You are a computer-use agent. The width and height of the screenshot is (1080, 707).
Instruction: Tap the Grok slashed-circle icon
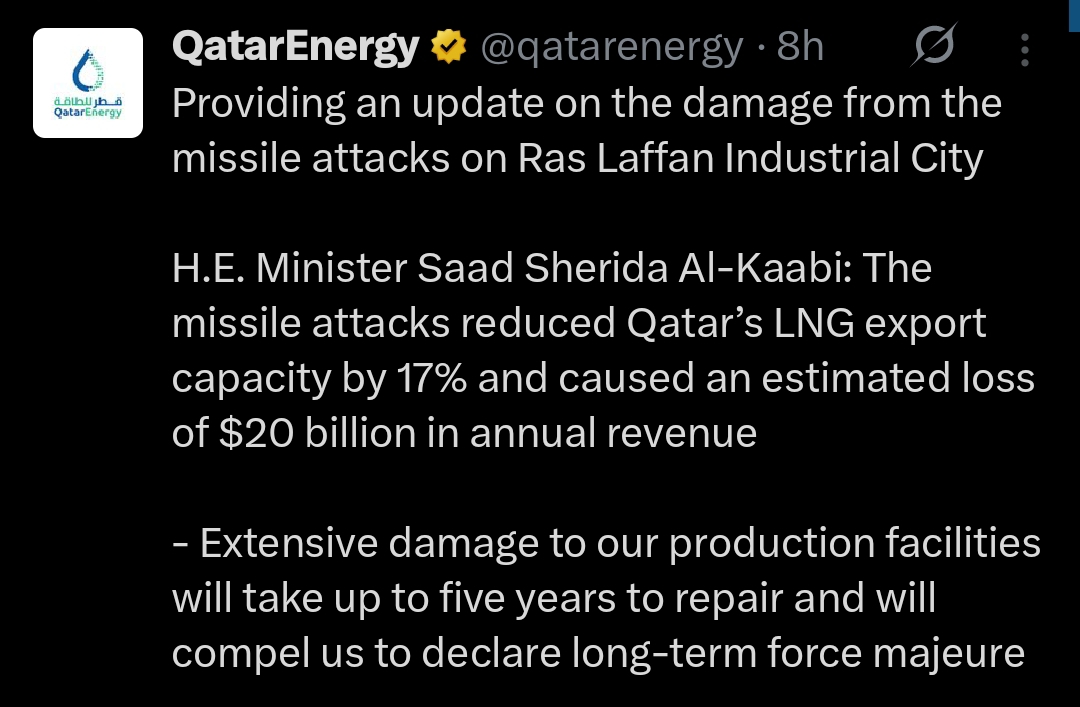coord(935,47)
